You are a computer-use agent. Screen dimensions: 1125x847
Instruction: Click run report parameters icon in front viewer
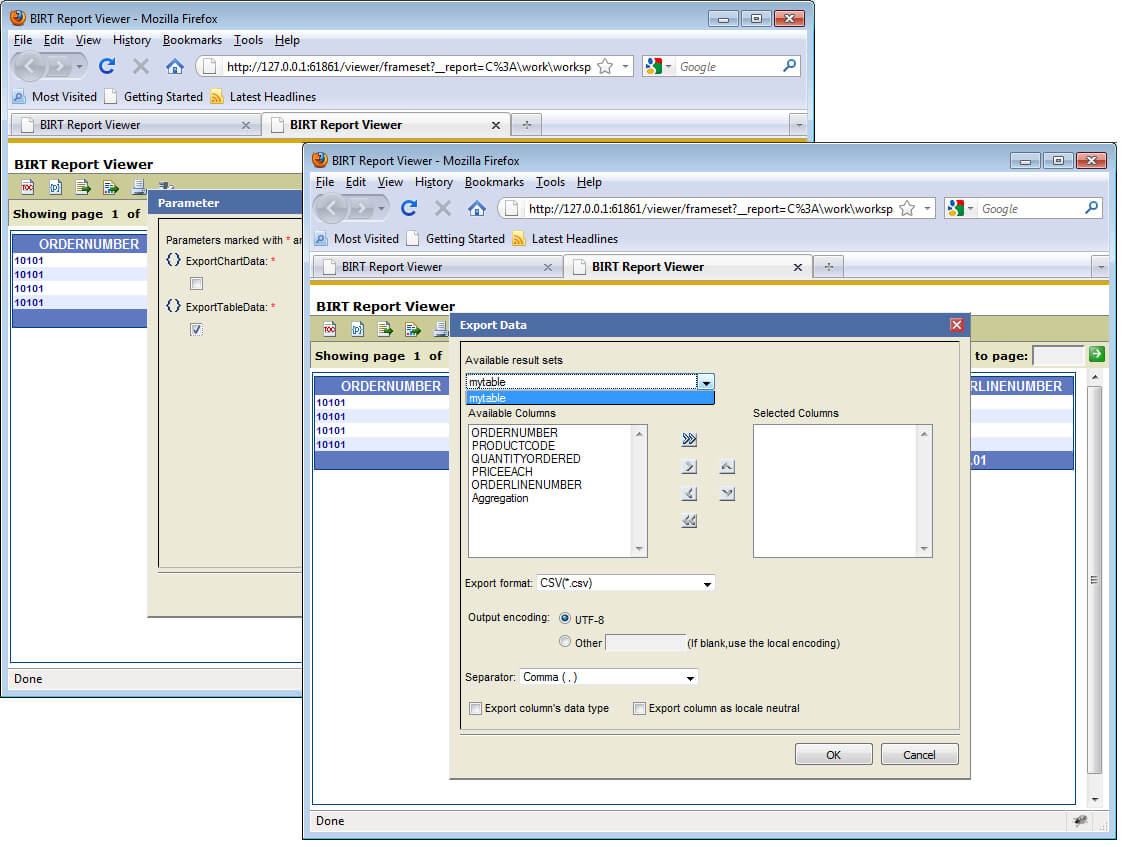[x=357, y=329]
